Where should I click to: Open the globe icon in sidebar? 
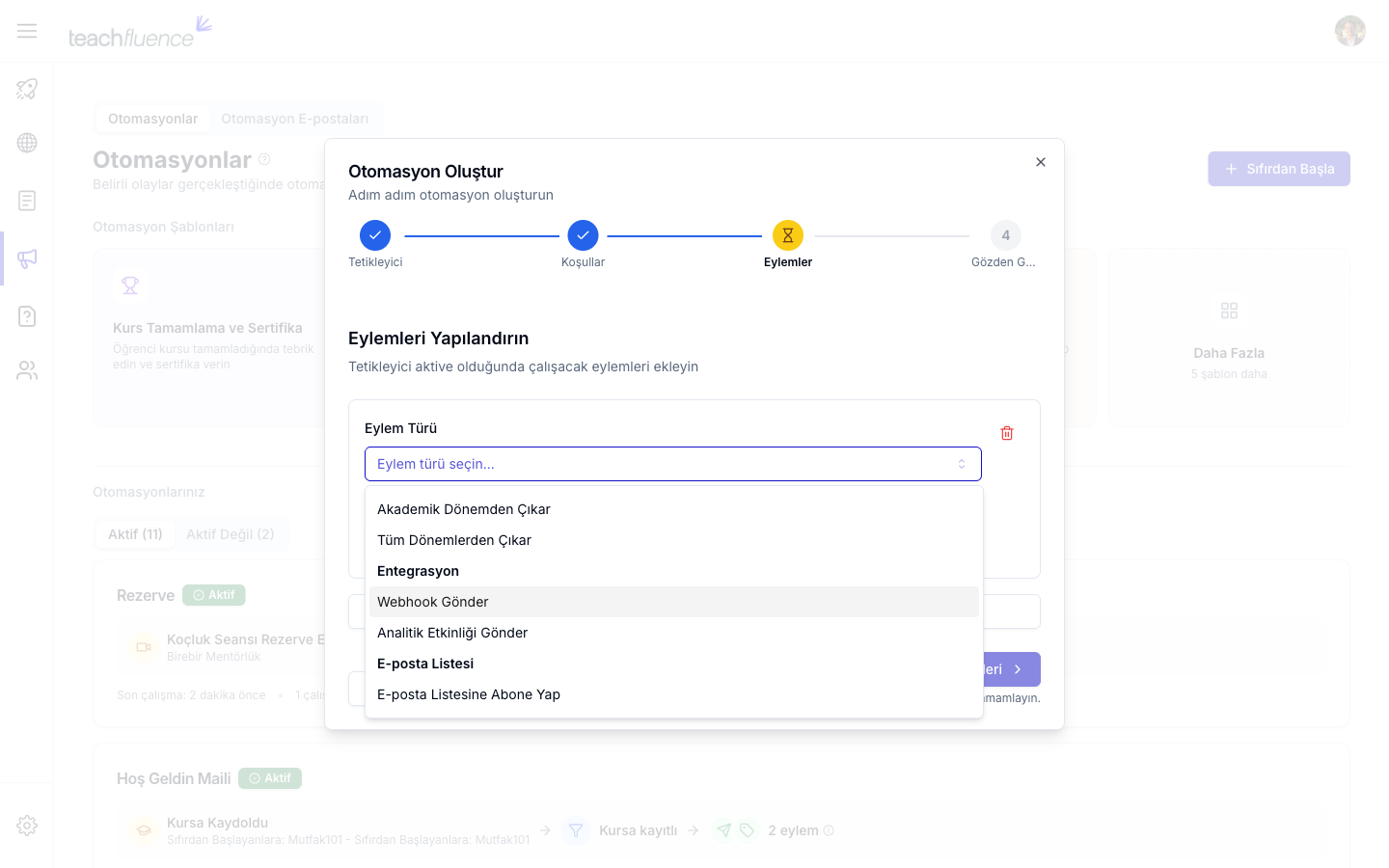click(27, 143)
